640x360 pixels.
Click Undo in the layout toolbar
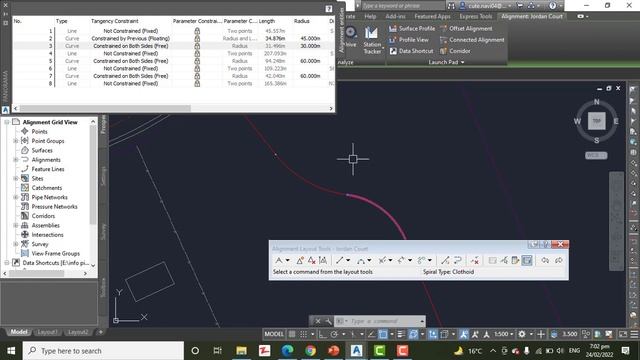pos(545,260)
